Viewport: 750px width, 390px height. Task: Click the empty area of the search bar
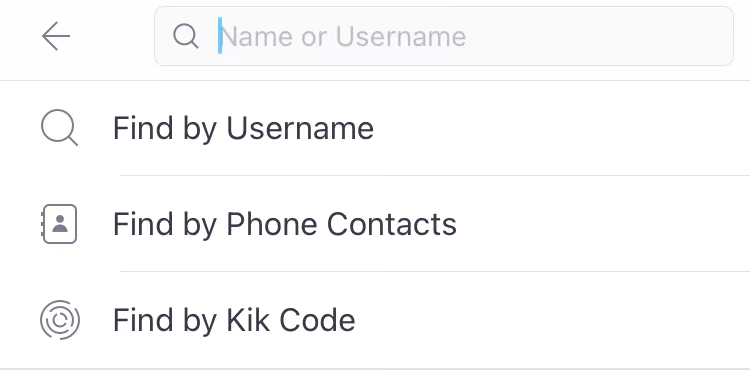[598, 36]
